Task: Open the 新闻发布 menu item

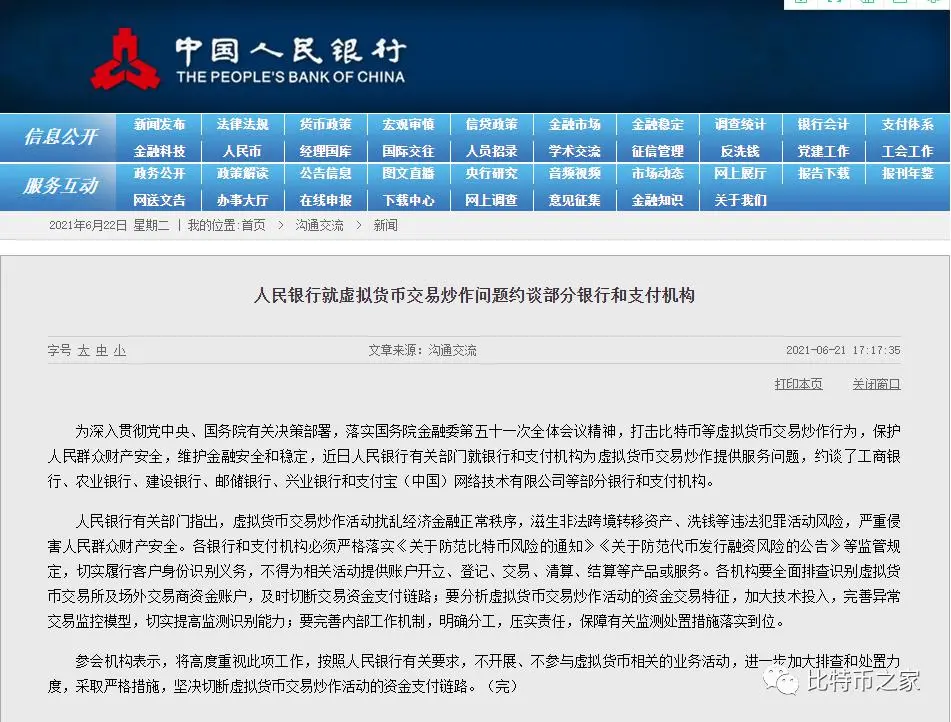Action: pos(159,124)
